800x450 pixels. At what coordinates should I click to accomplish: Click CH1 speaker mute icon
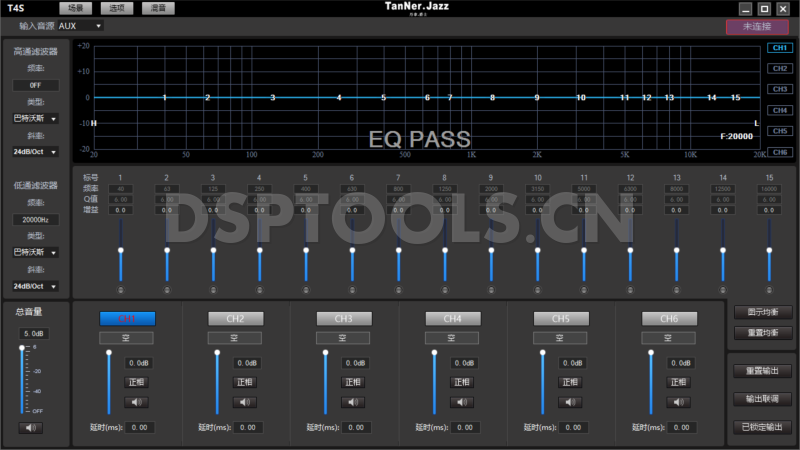click(x=136, y=402)
